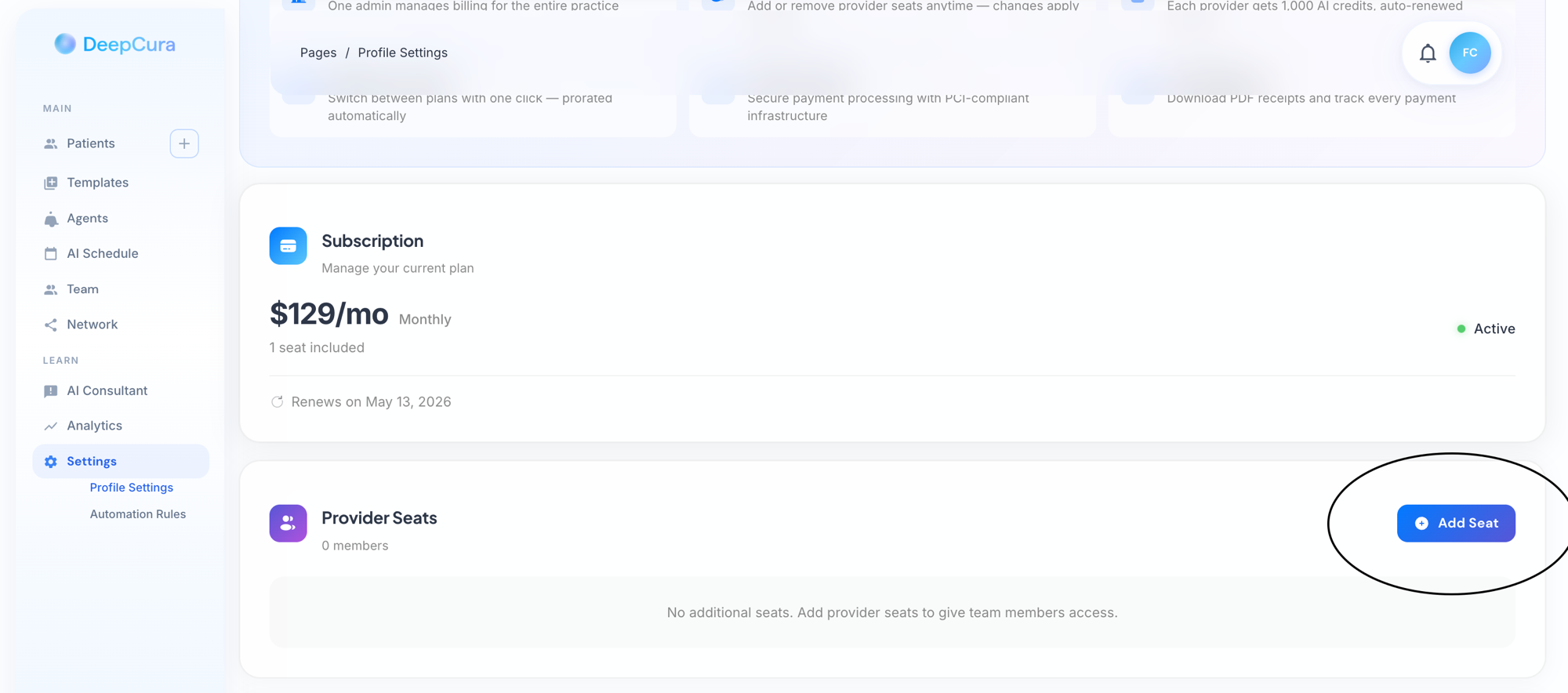Image resolution: width=1568 pixels, height=693 pixels.
Task: Click 'Download PDF receipts' description text
Action: click(1312, 98)
